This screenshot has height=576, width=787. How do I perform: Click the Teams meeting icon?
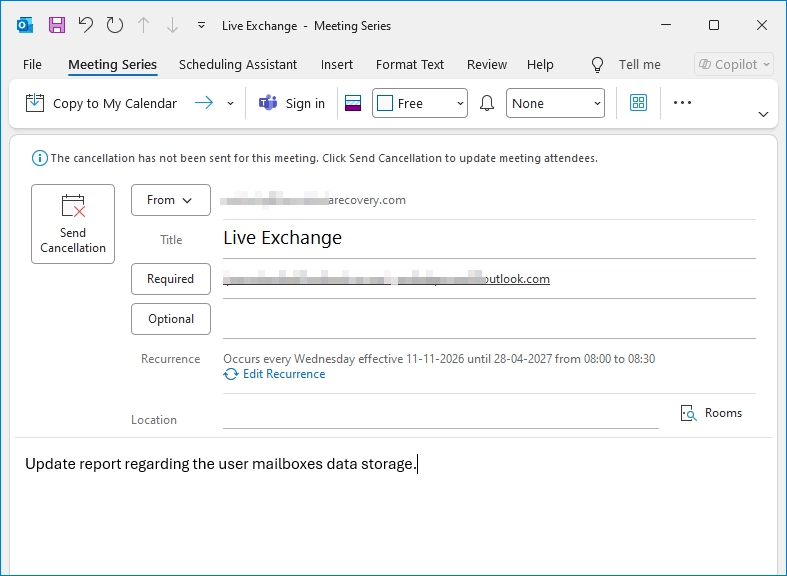(268, 103)
